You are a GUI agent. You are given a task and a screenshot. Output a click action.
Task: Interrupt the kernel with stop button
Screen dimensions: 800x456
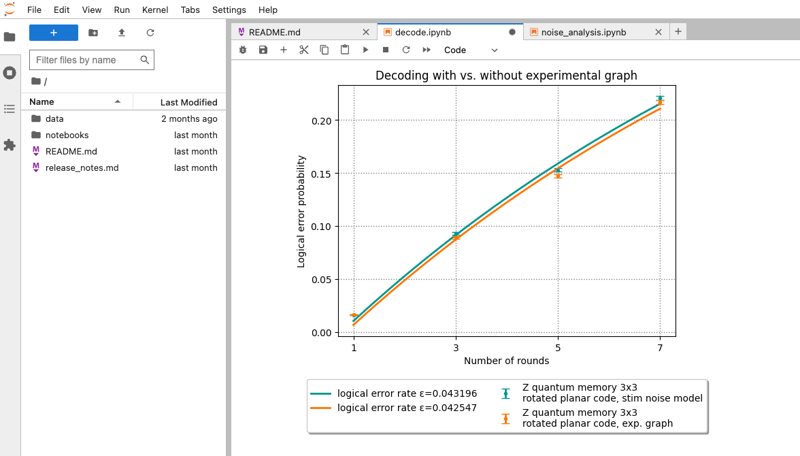[386, 50]
